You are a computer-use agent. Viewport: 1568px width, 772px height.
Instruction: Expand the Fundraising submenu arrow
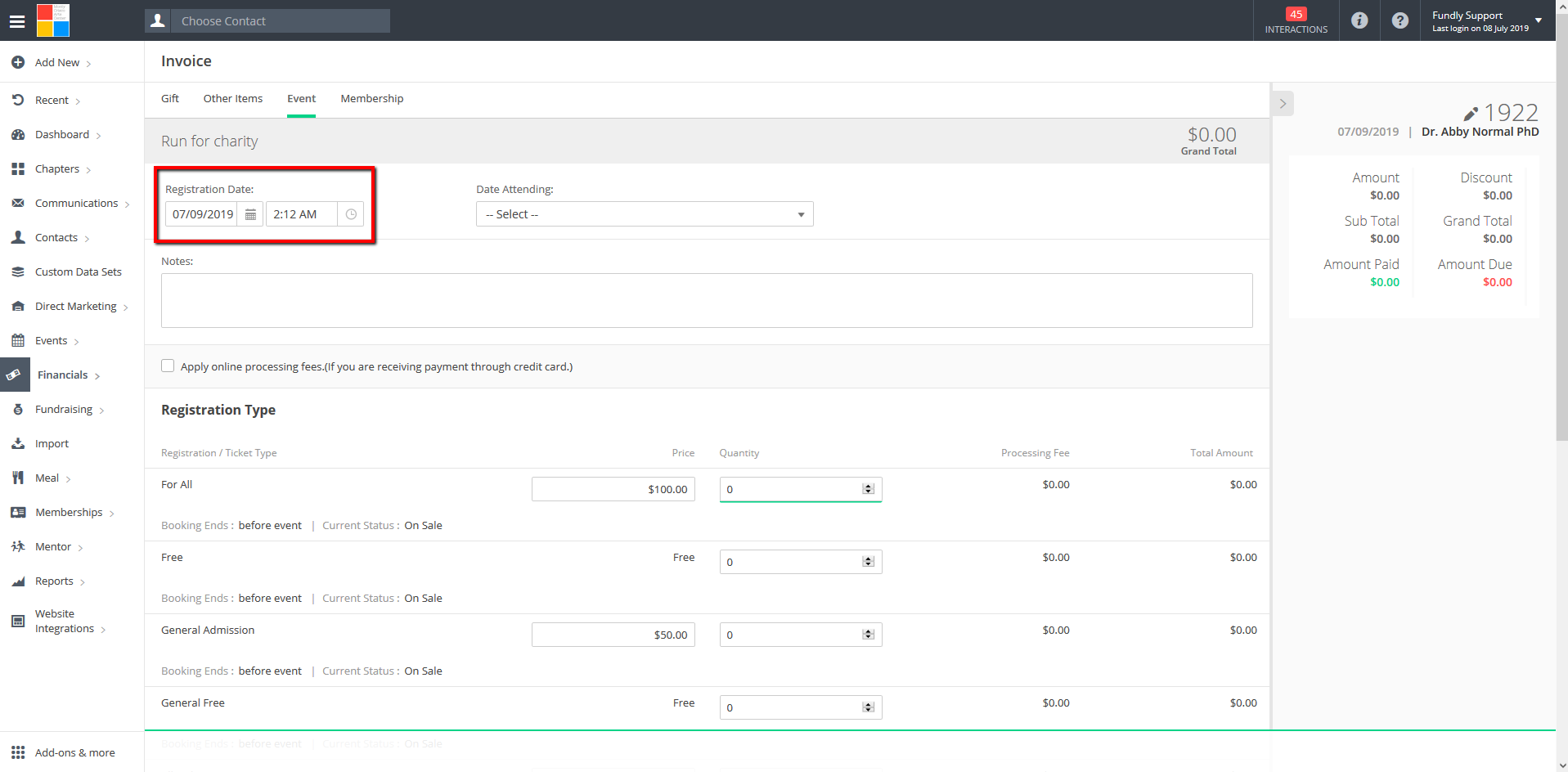click(x=101, y=411)
